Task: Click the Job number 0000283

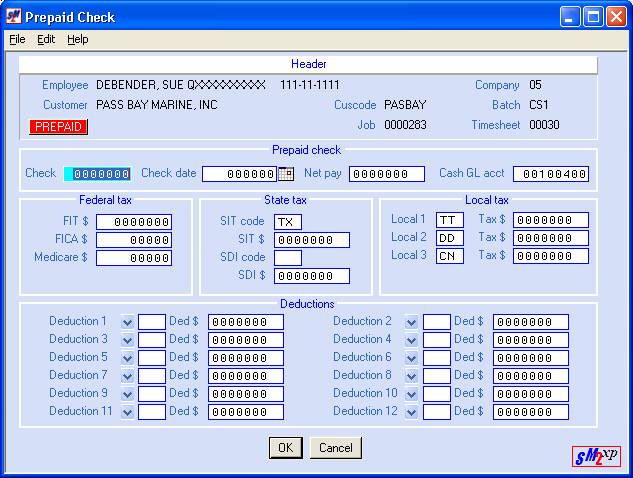Action: click(x=405, y=125)
